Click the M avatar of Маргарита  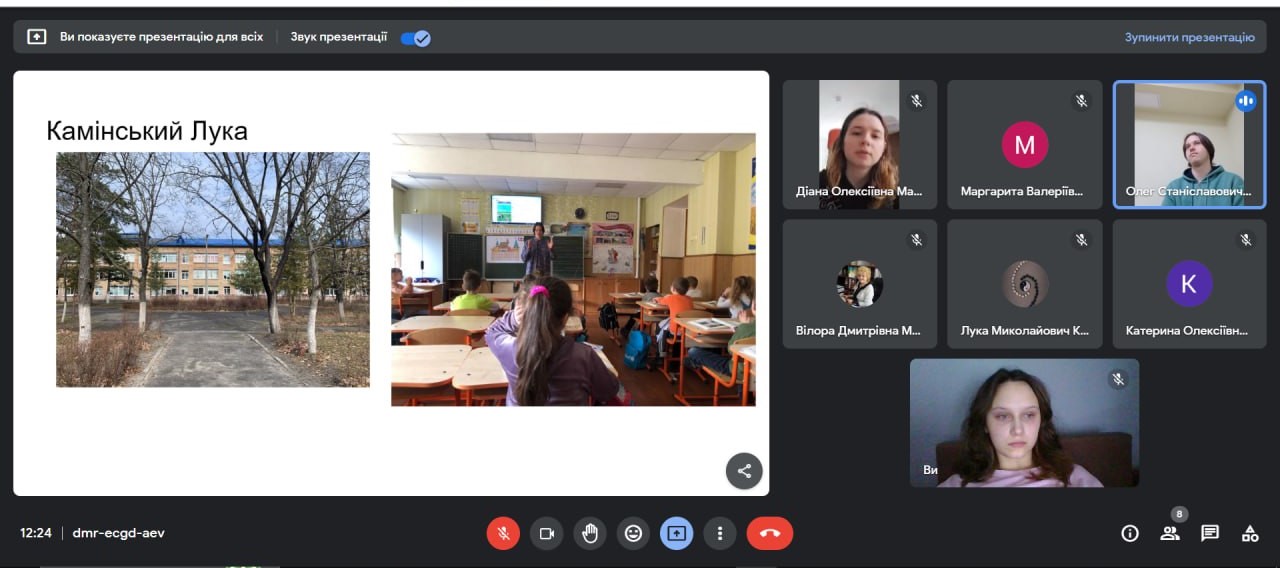1025,145
